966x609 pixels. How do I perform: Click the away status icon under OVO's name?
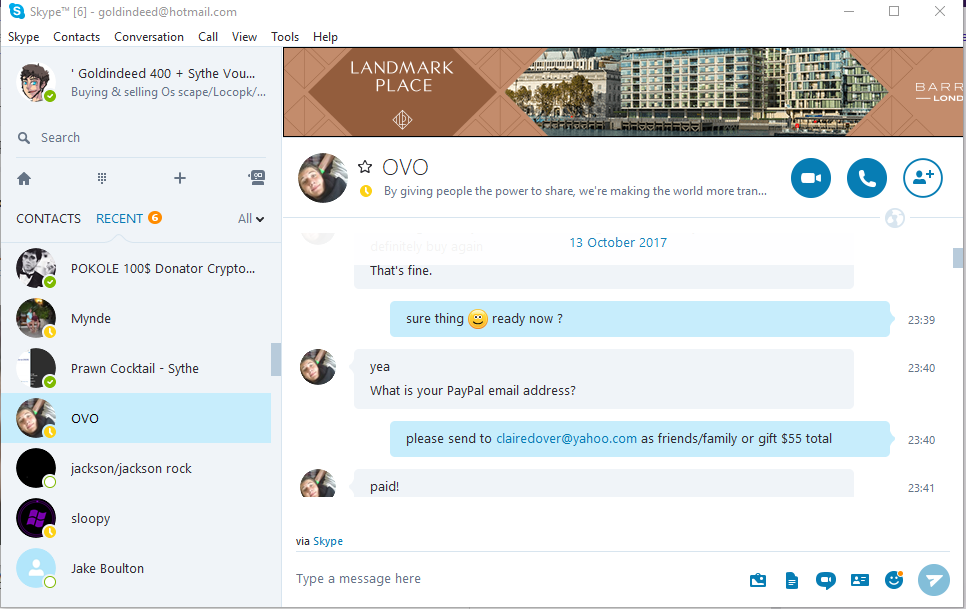click(366, 191)
